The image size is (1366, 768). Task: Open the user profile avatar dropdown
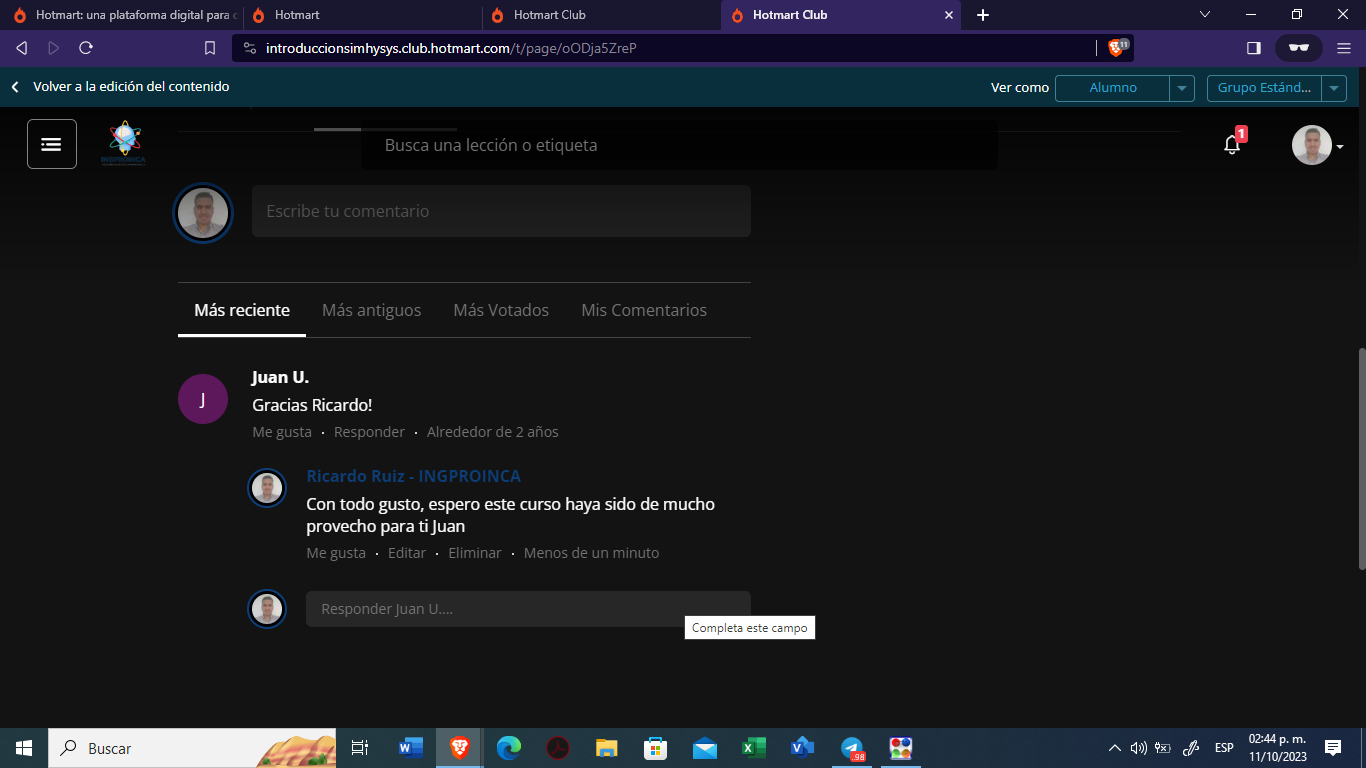[x=1317, y=146]
